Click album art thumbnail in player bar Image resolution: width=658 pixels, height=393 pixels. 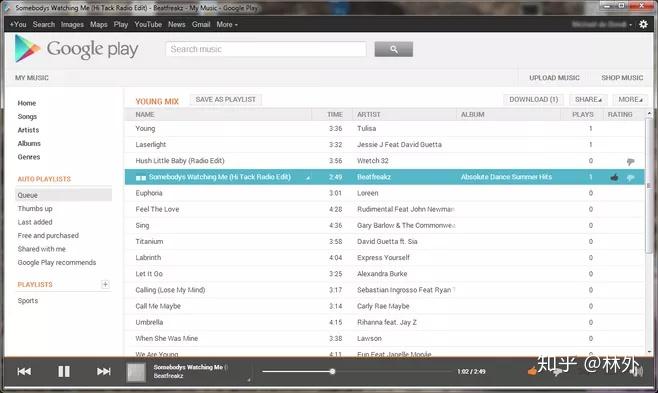click(x=136, y=372)
